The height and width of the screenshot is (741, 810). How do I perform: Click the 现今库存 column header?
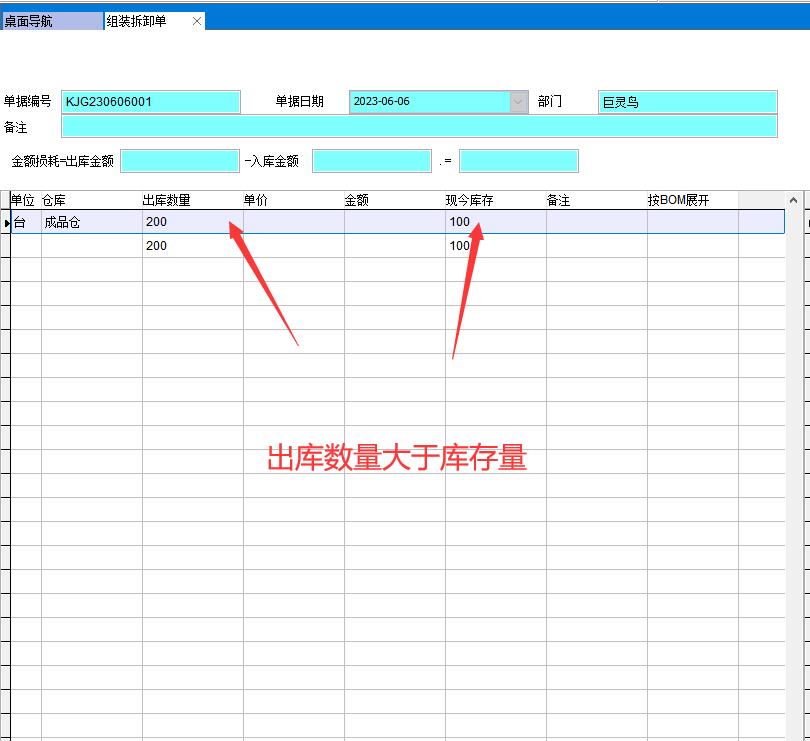pyautogui.click(x=470, y=199)
